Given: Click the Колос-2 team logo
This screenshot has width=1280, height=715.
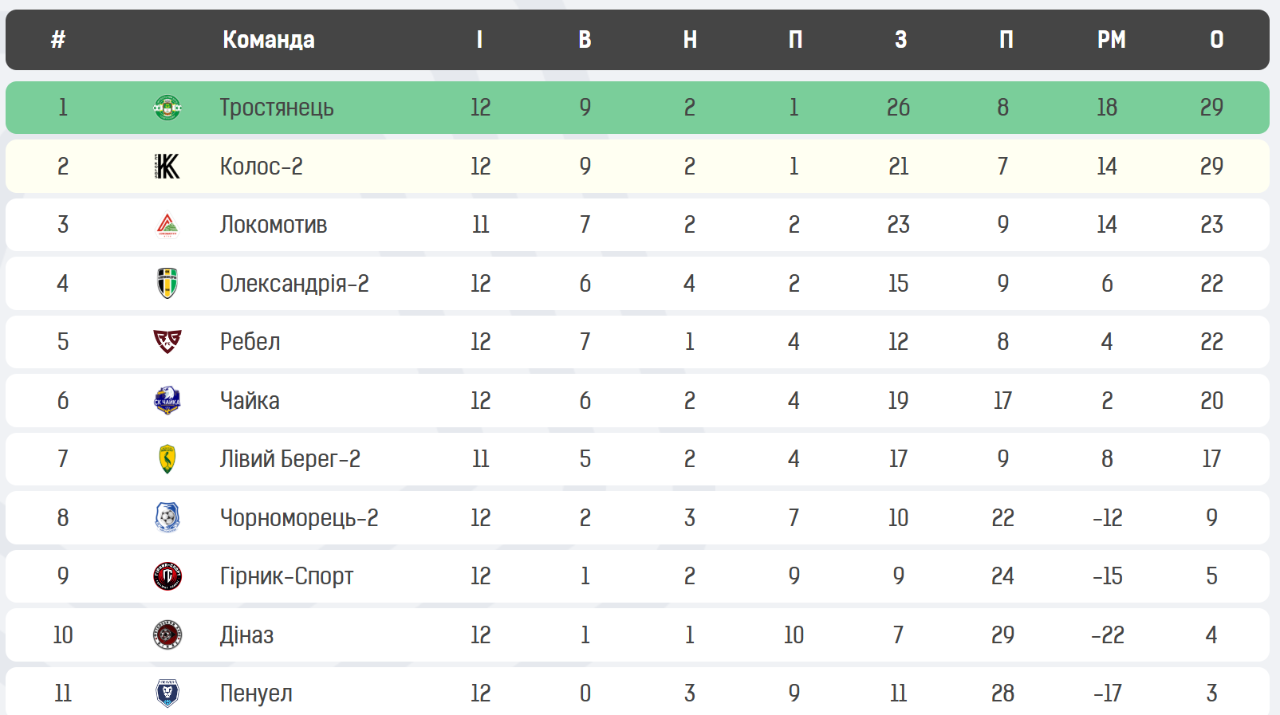Looking at the screenshot, I should coord(167,166).
